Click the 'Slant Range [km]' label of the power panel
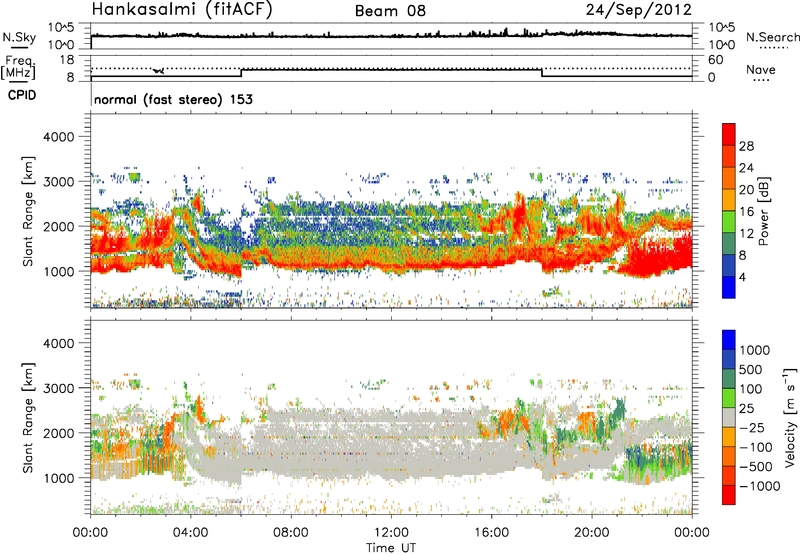This screenshot has height=554, width=800. click(x=28, y=211)
